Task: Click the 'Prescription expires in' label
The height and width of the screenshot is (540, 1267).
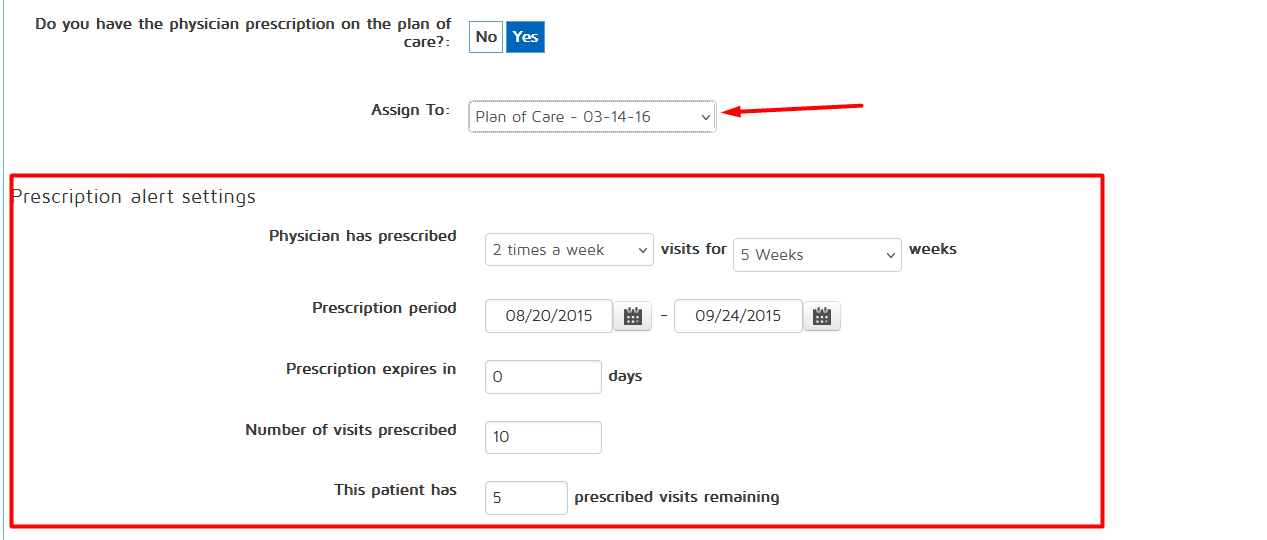Action: pyautogui.click(x=371, y=369)
